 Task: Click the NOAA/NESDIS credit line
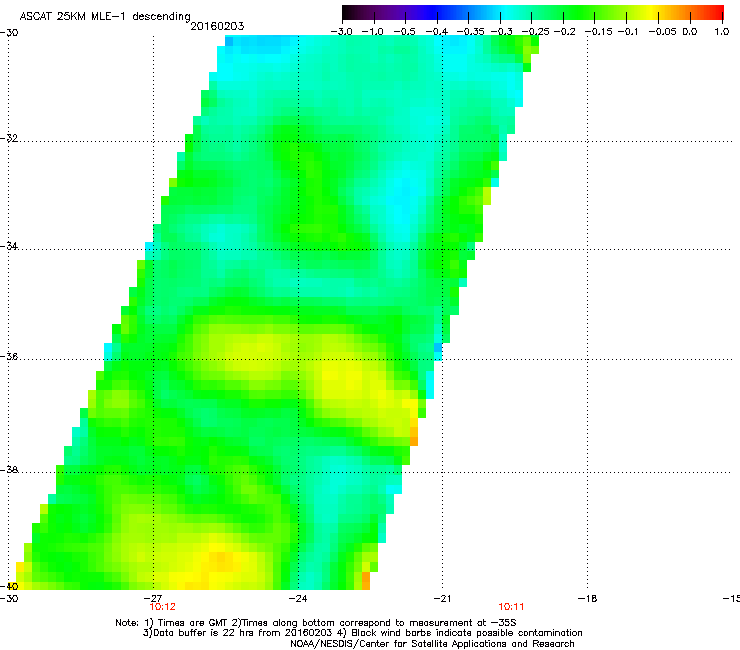432,644
